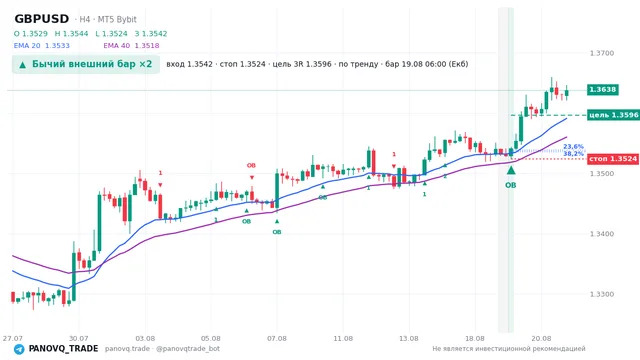This screenshot has width=640, height=360.
Task: Click the 23,6% Fibonacci level label
Action: (573, 147)
